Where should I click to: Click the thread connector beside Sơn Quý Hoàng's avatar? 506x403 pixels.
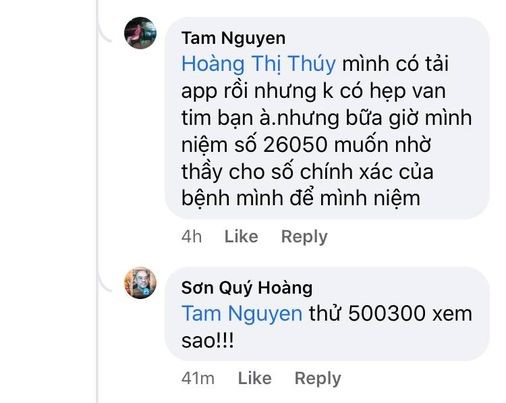pos(105,283)
